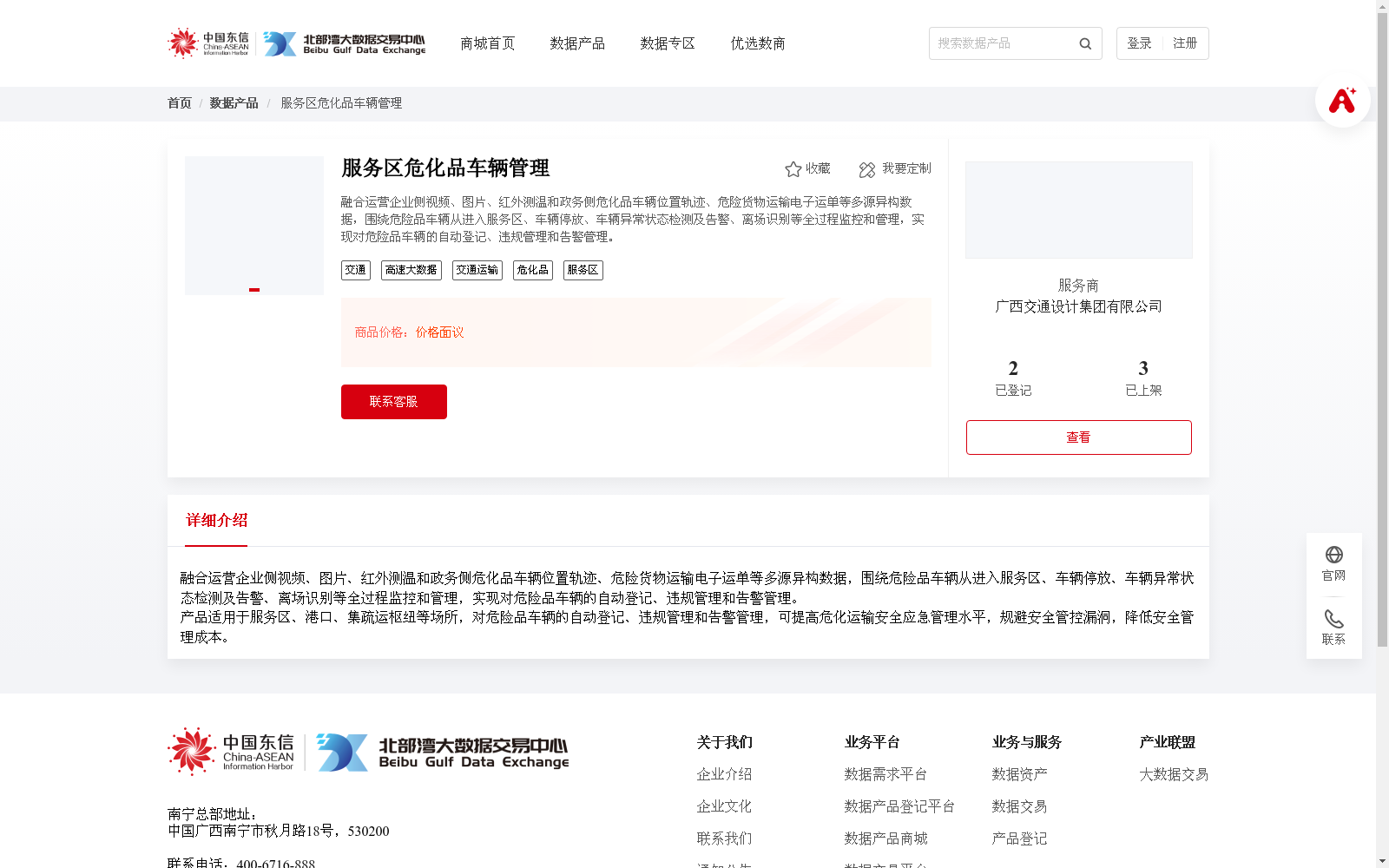The image size is (1389, 868).
Task: Go to 首页 breadcrumb
Action: tap(180, 103)
